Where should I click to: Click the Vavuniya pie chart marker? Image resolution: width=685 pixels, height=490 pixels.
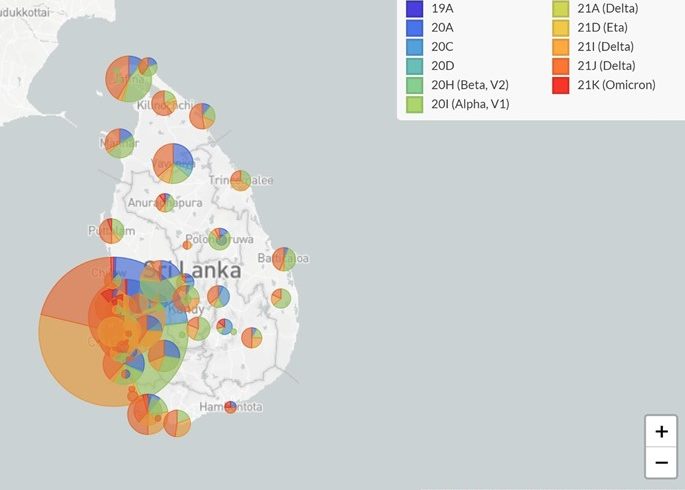pyautogui.click(x=173, y=163)
